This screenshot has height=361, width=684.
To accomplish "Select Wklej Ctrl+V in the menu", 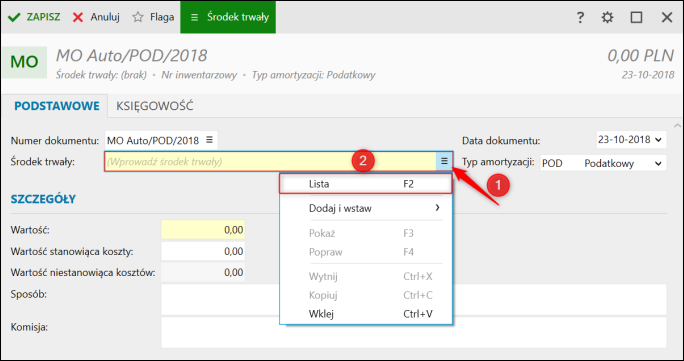I will pyautogui.click(x=366, y=314).
